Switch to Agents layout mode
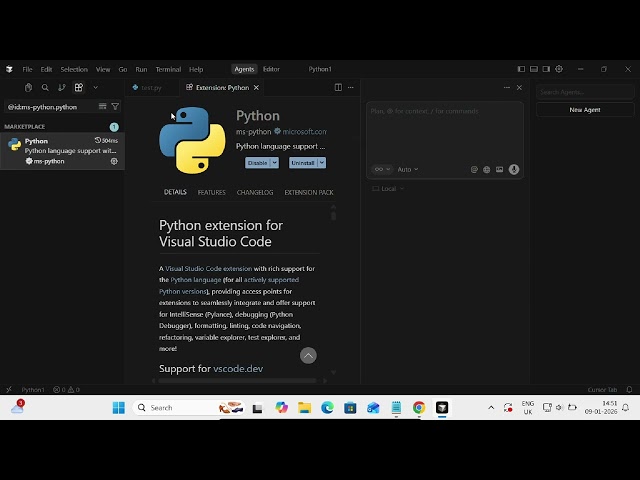The height and width of the screenshot is (480, 640). pos(244,69)
